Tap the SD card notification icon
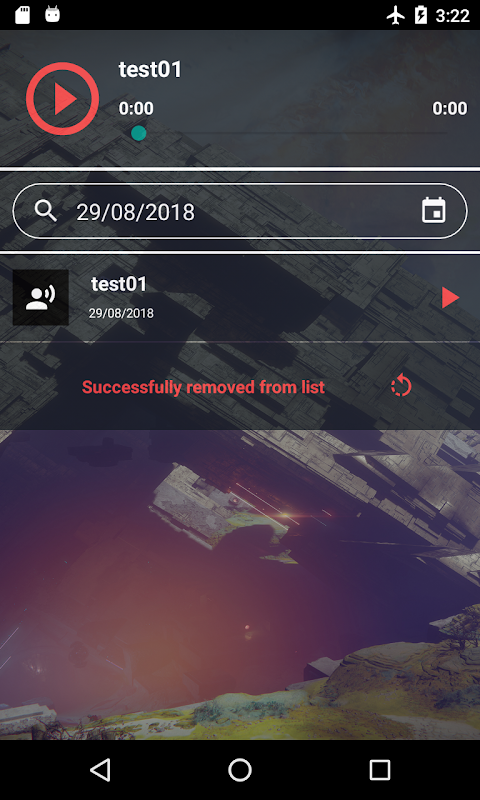The image size is (480, 800). [22, 15]
